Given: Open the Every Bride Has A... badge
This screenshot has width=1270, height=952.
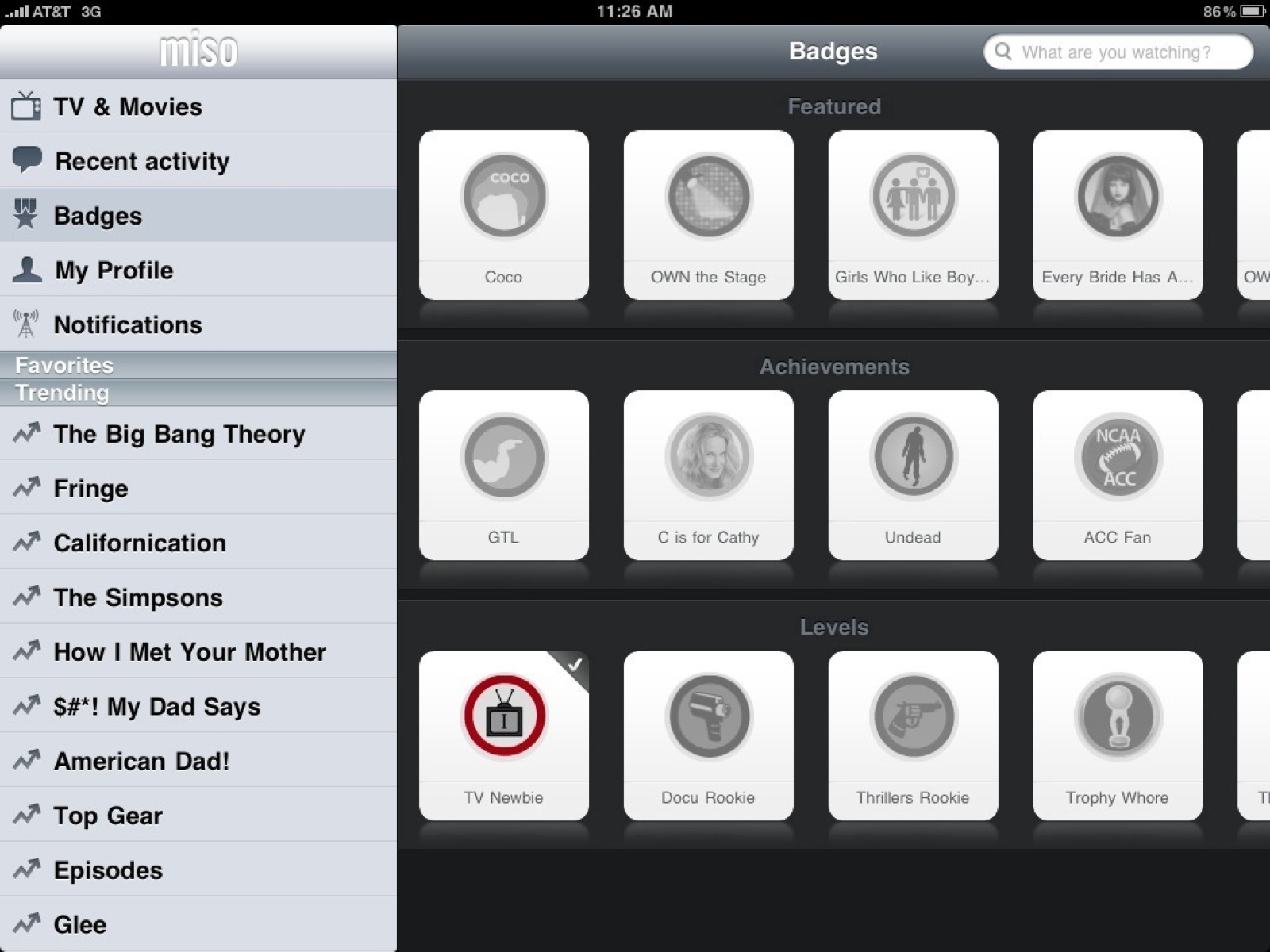Looking at the screenshot, I should tap(1118, 214).
